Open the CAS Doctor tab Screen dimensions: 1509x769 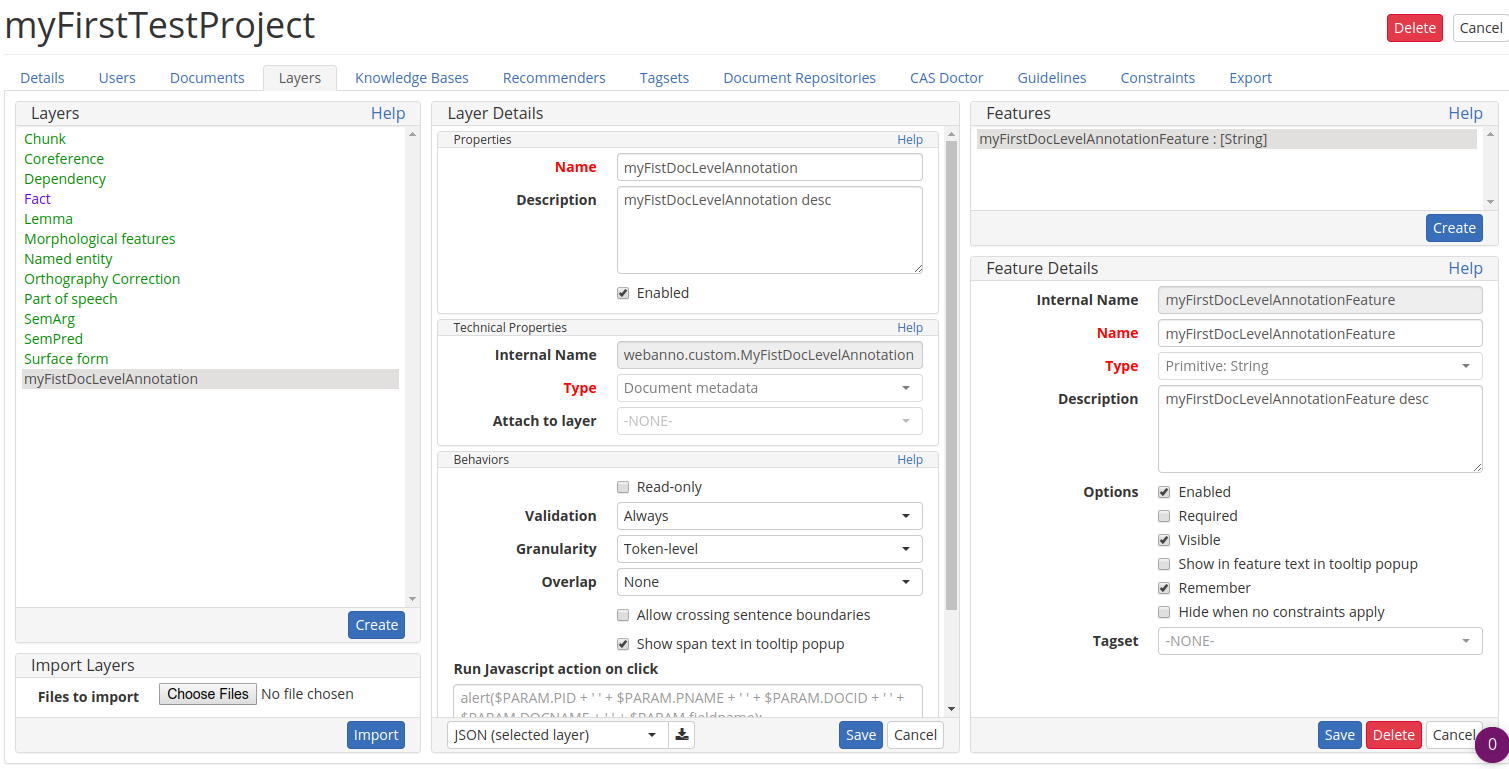click(x=945, y=77)
